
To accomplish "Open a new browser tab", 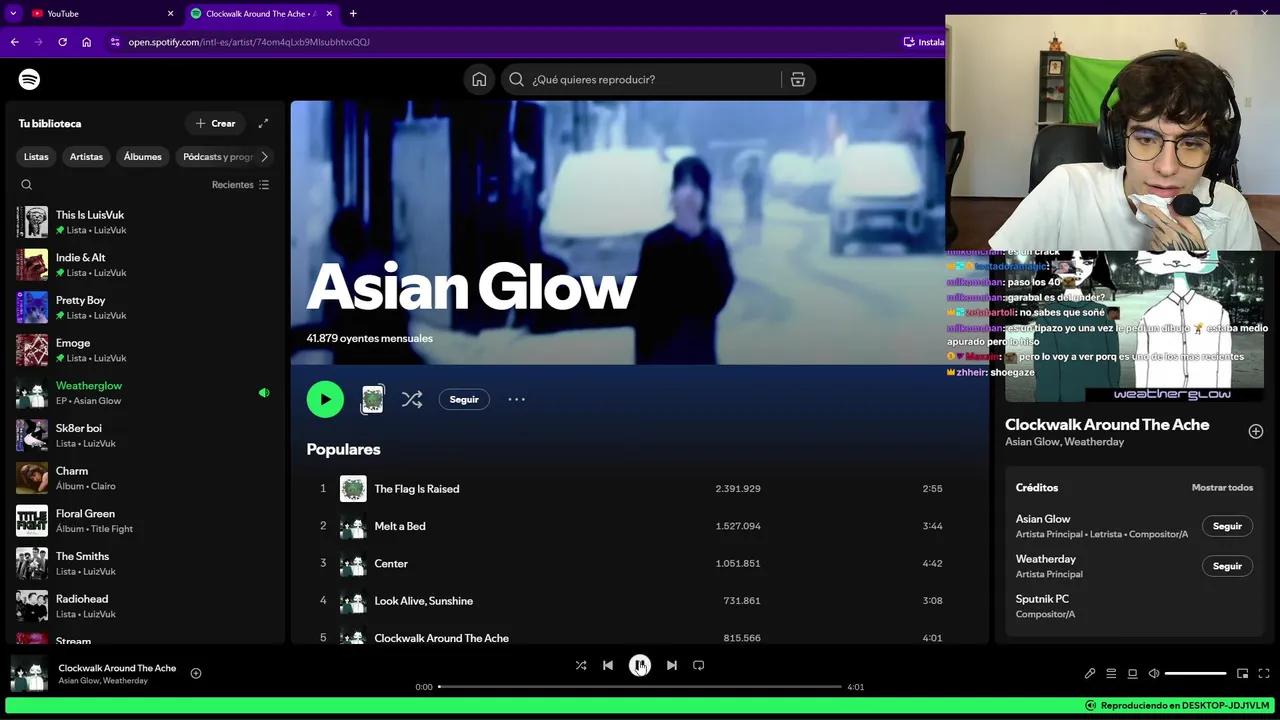I will tap(353, 13).
